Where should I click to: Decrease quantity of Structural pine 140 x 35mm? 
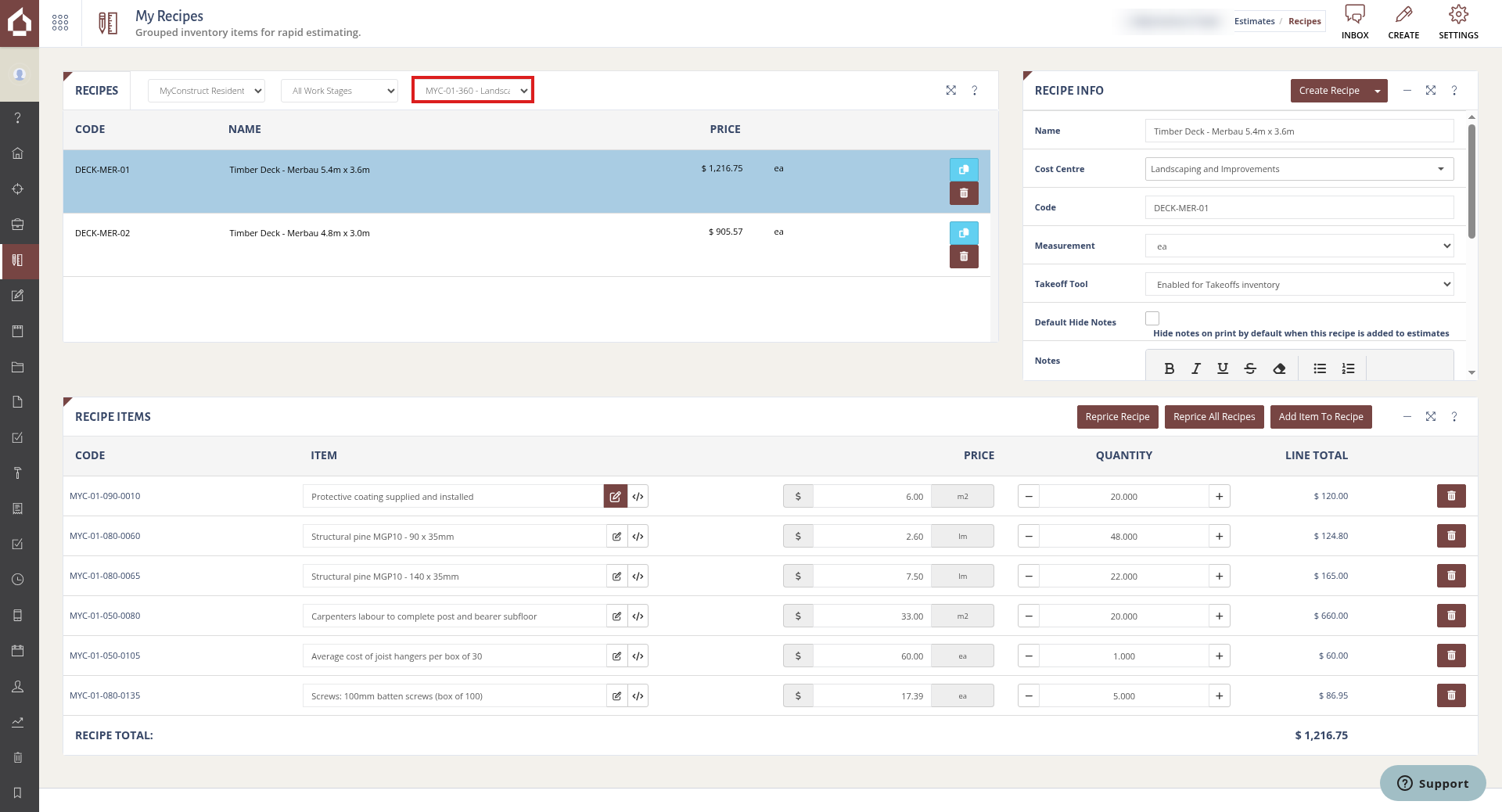point(1029,577)
